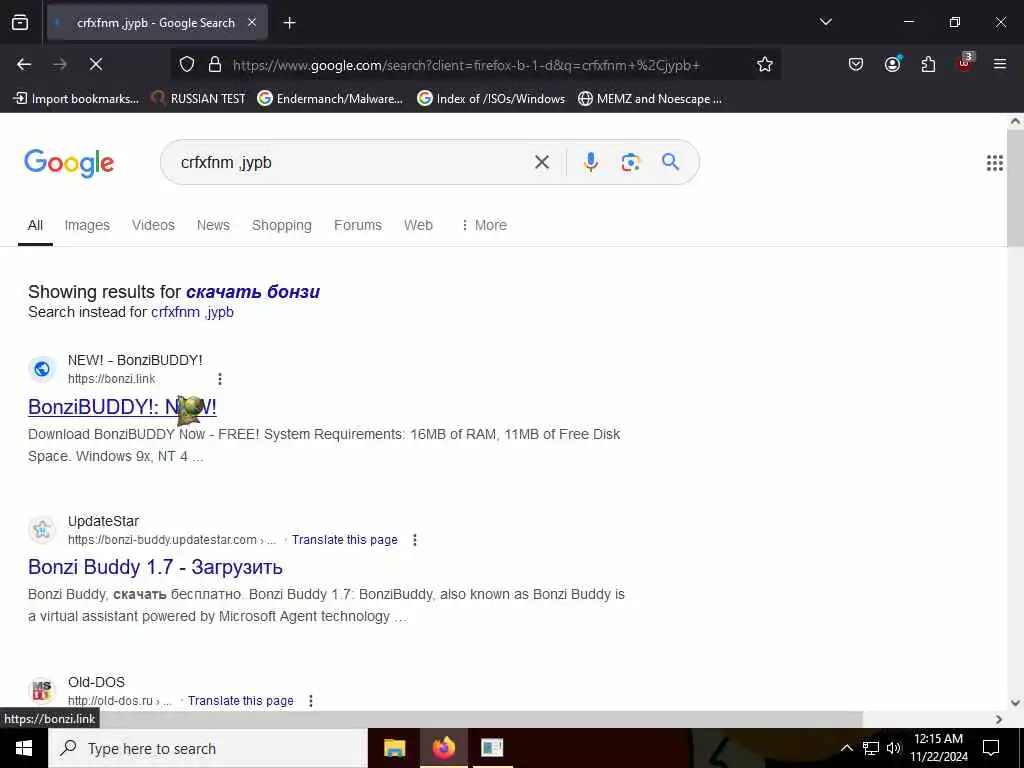Open MEMZ and Noescape bookmark
The height and width of the screenshot is (768, 1024).
click(x=650, y=99)
